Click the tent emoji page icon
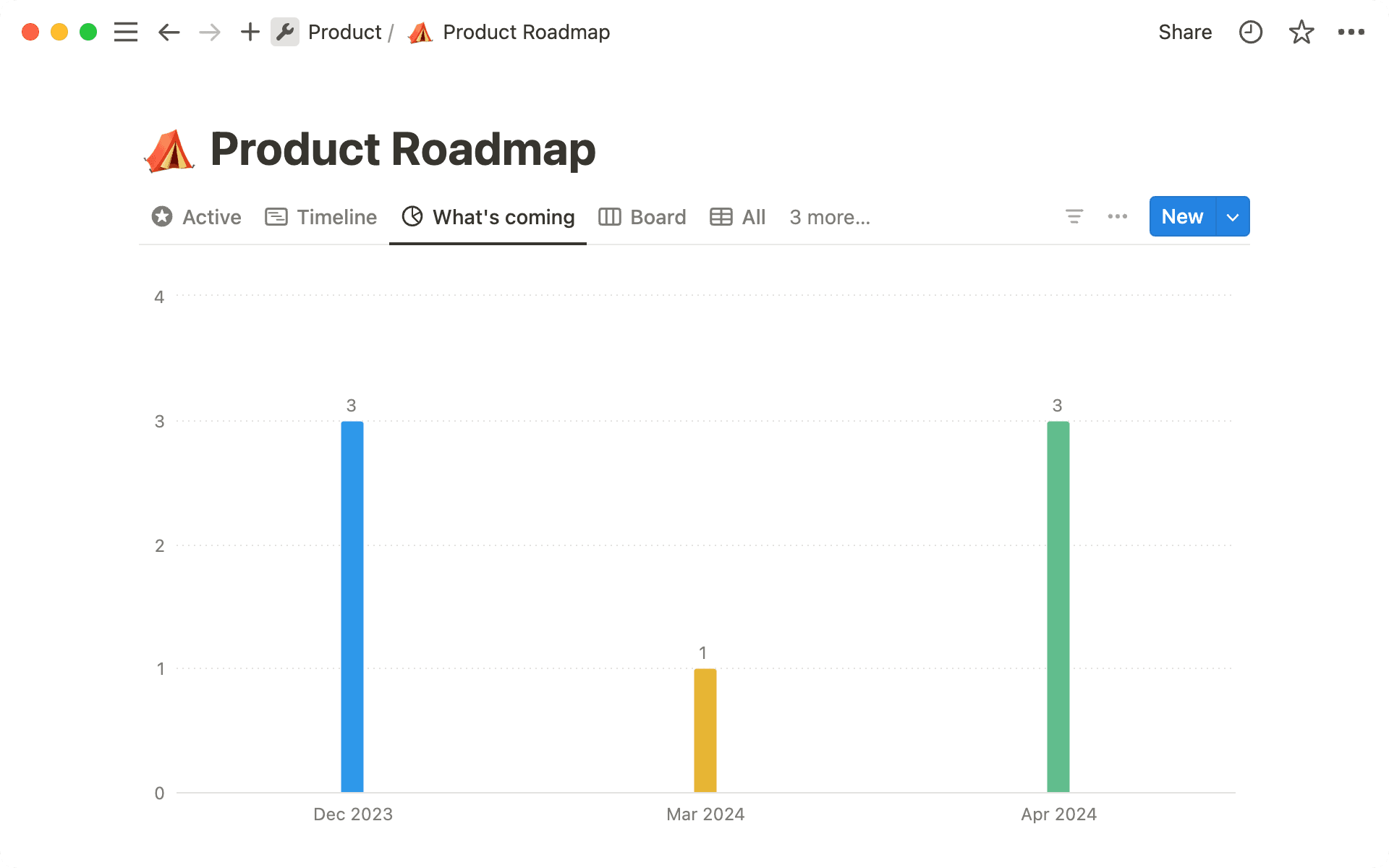Screen dimensions: 1389x868 (x=169, y=150)
